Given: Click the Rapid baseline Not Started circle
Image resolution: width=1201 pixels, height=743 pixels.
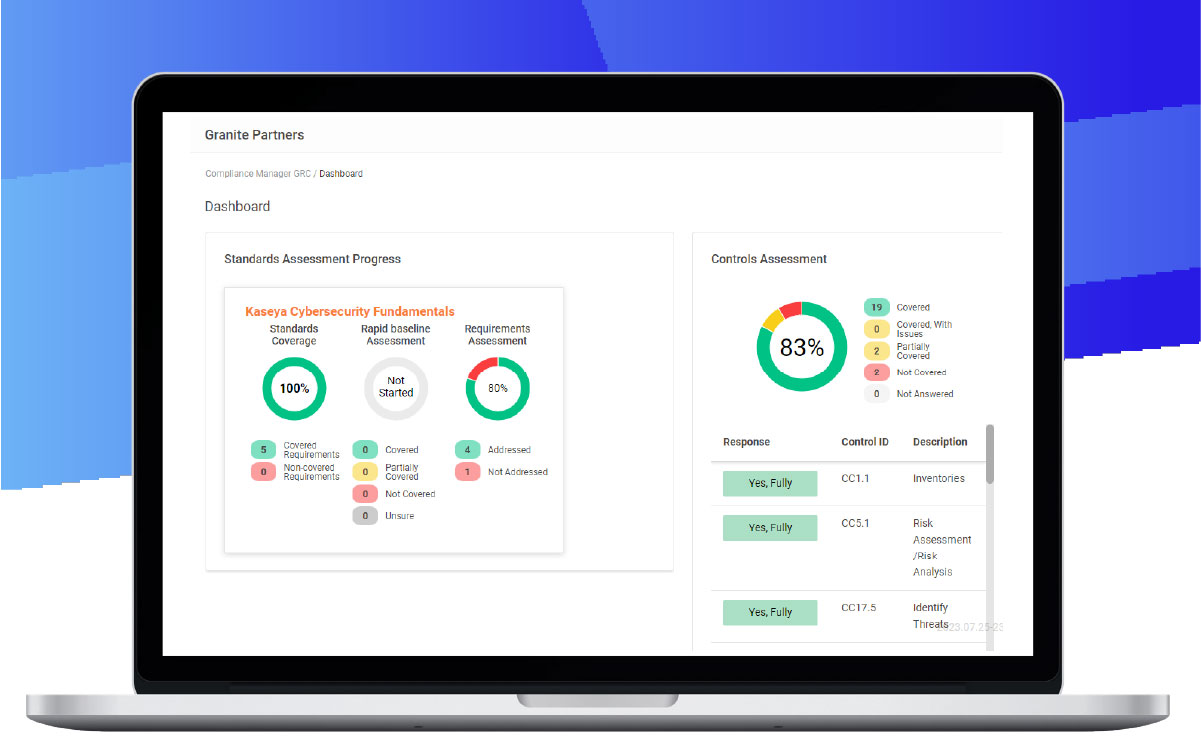Looking at the screenshot, I should 396,389.
